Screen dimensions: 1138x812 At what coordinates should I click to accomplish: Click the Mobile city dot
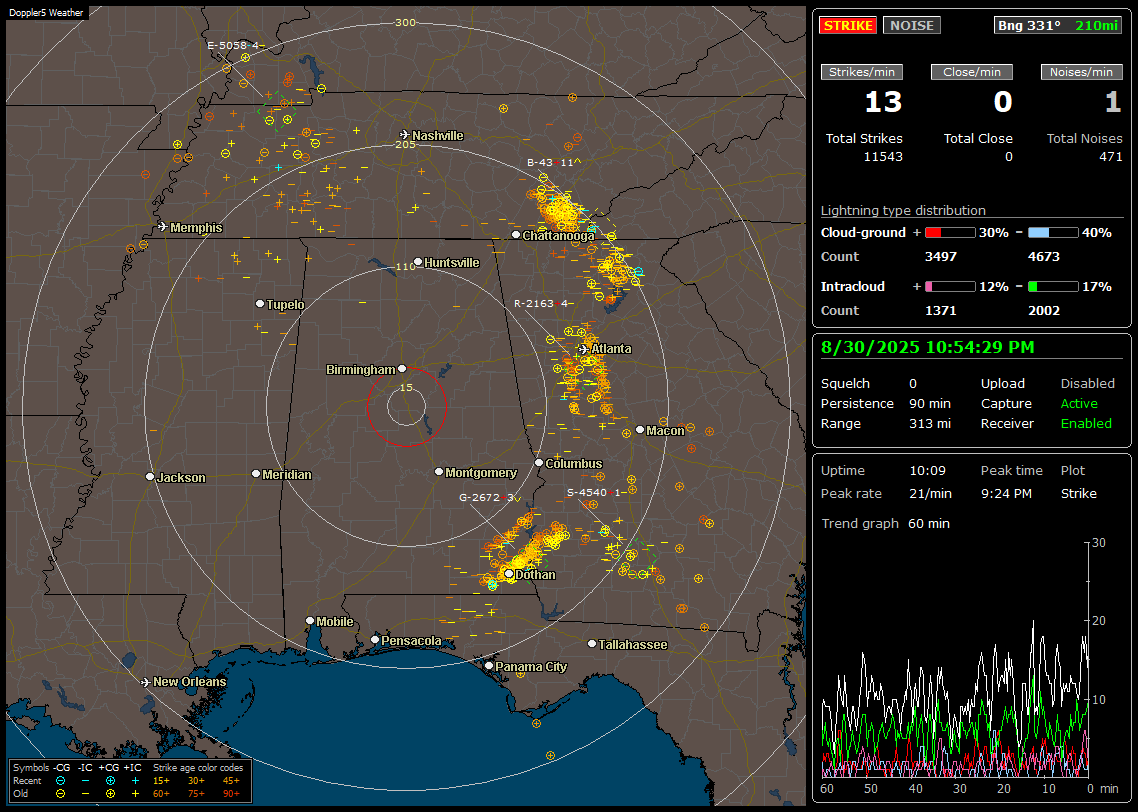click(310, 620)
